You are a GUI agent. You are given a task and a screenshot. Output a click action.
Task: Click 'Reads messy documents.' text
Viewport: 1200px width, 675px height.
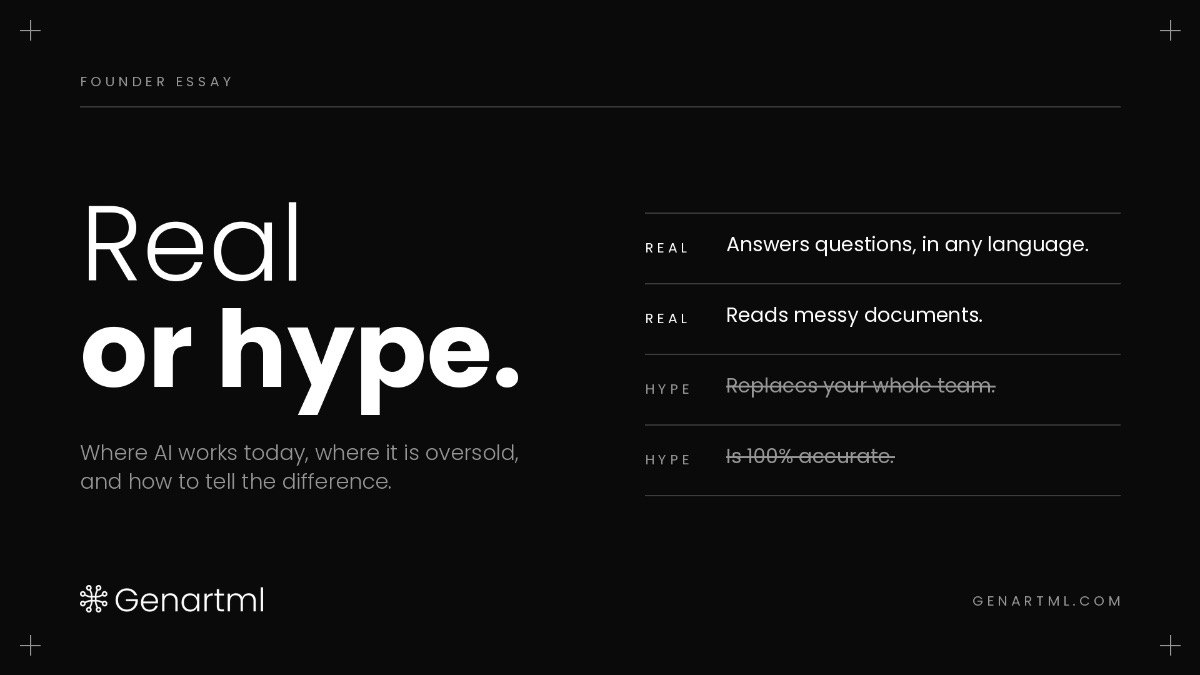854,315
